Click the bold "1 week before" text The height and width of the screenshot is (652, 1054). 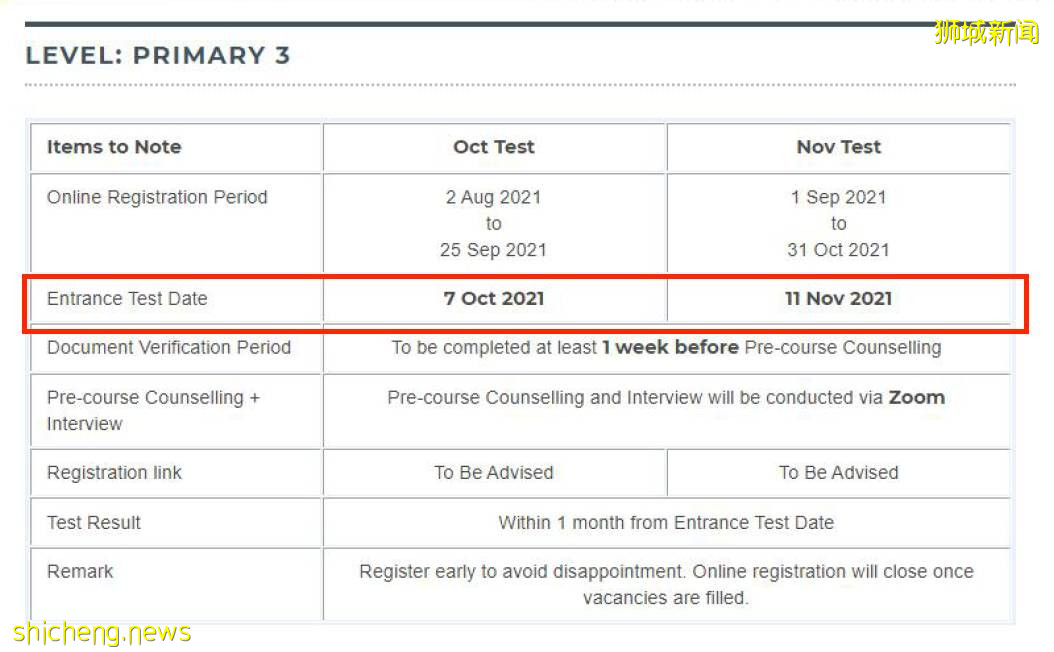point(670,347)
